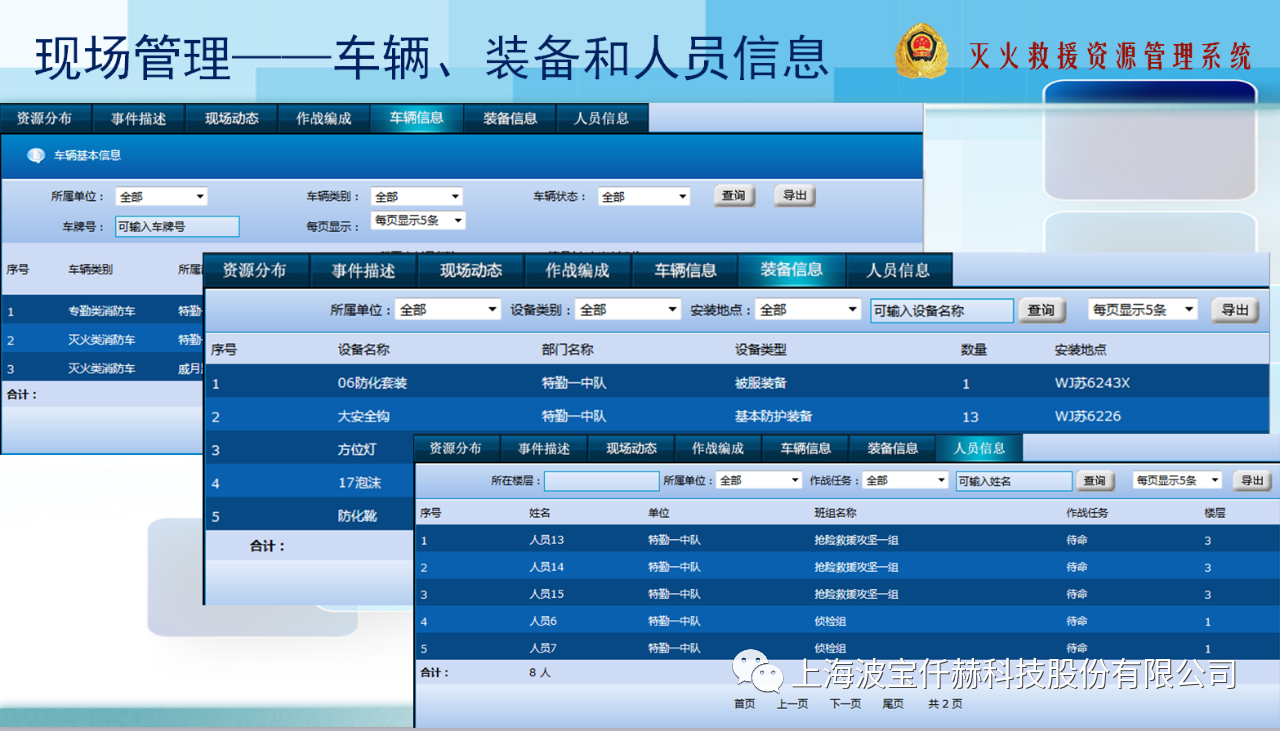Screen dimensions: 1280x731
Task: Select the 车辆信息 tab in top panel
Action: (x=416, y=118)
